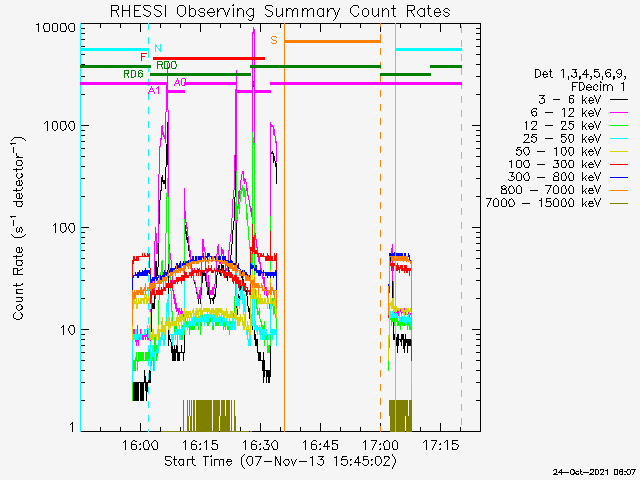Click the '1000' y-axis tick label

click(x=59, y=126)
